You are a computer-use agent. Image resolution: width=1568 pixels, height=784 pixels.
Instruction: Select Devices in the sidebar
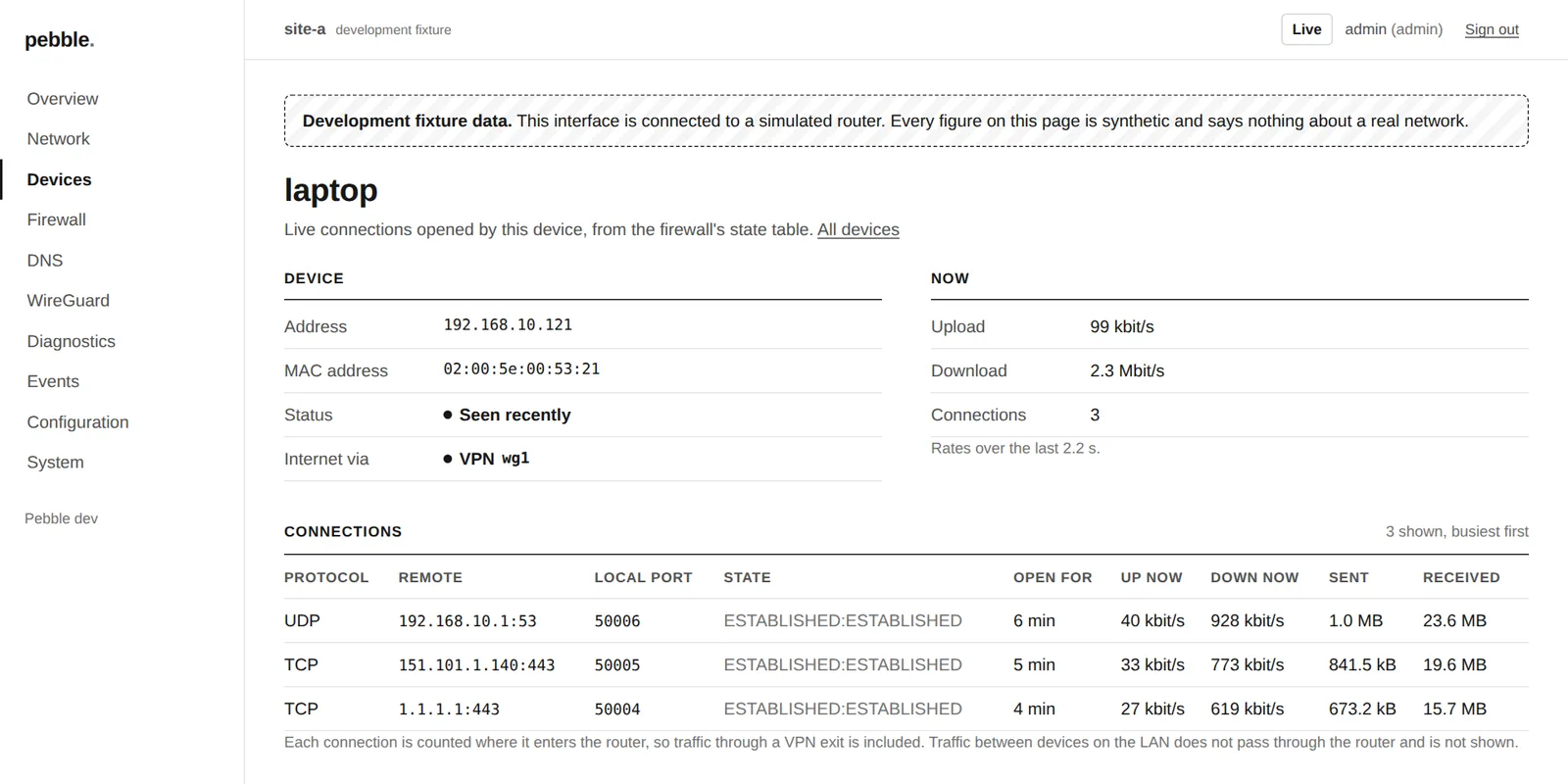click(59, 179)
